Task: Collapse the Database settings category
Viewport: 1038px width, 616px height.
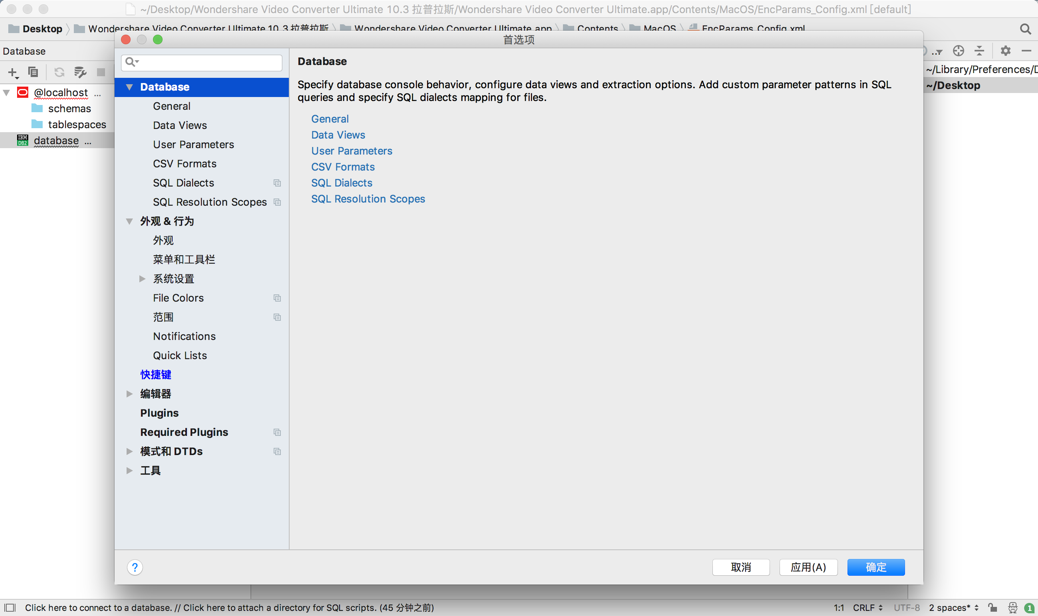Action: click(x=129, y=87)
